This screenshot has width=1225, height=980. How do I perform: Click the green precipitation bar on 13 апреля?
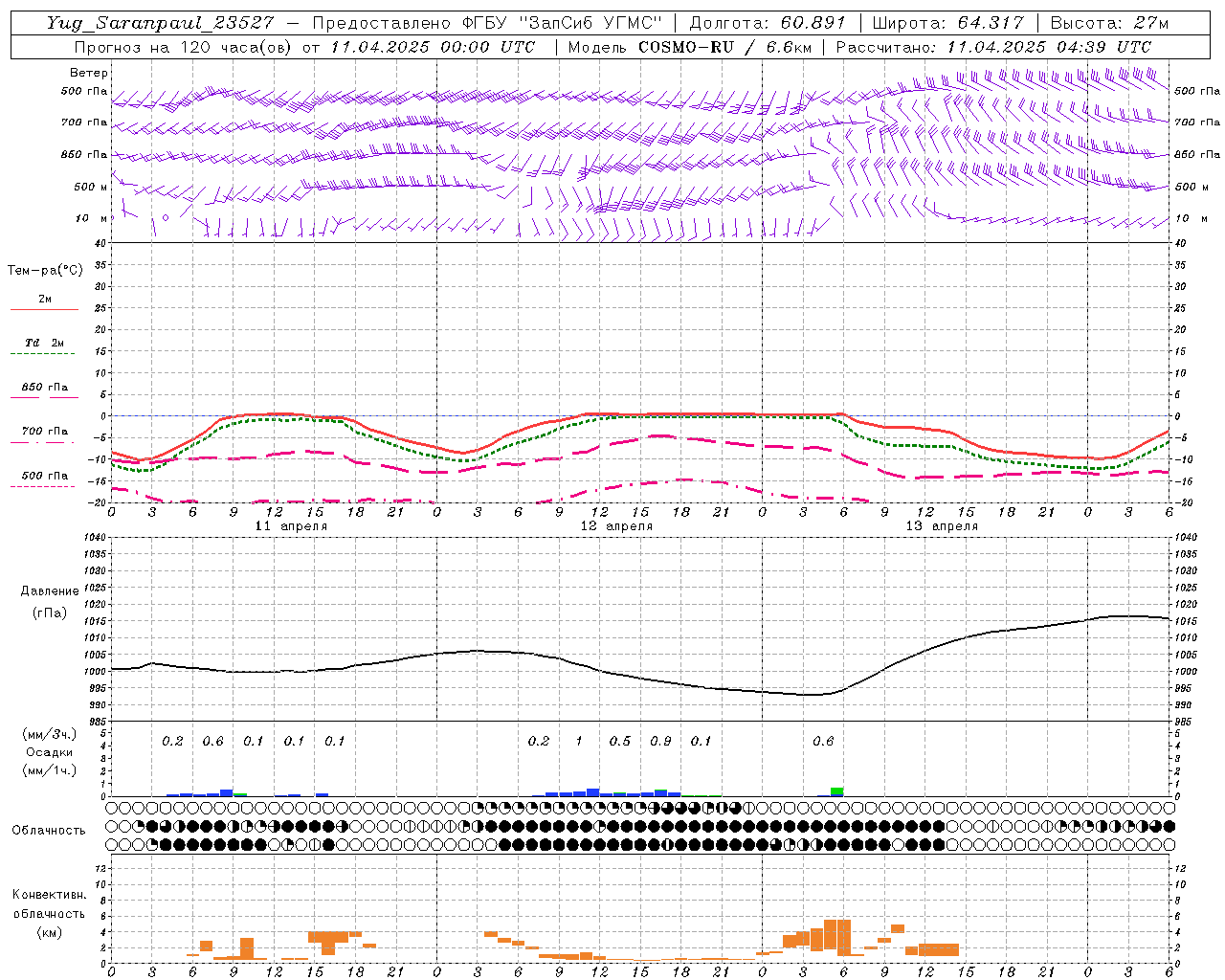pyautogui.click(x=837, y=791)
